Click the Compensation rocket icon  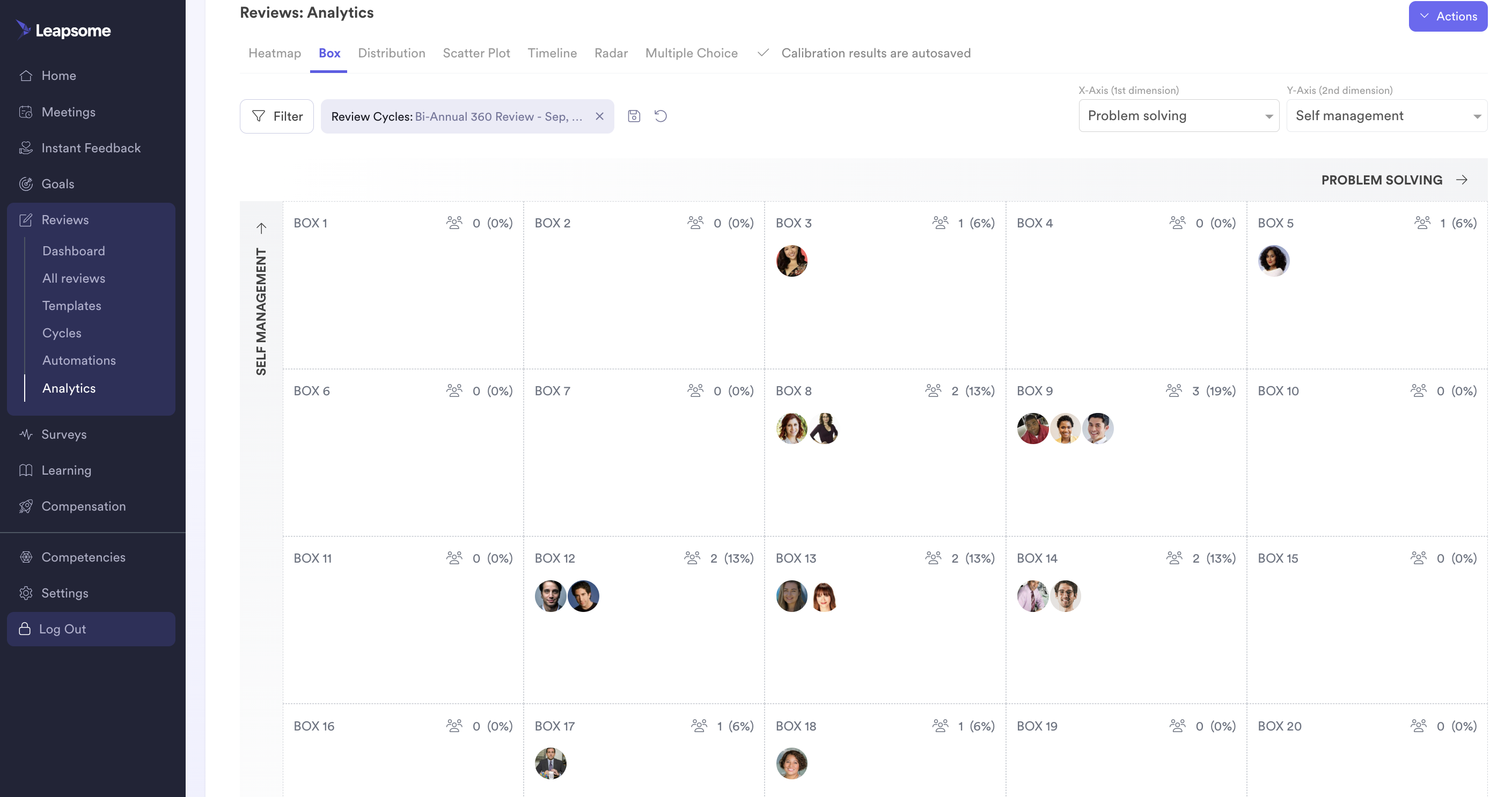click(x=26, y=506)
